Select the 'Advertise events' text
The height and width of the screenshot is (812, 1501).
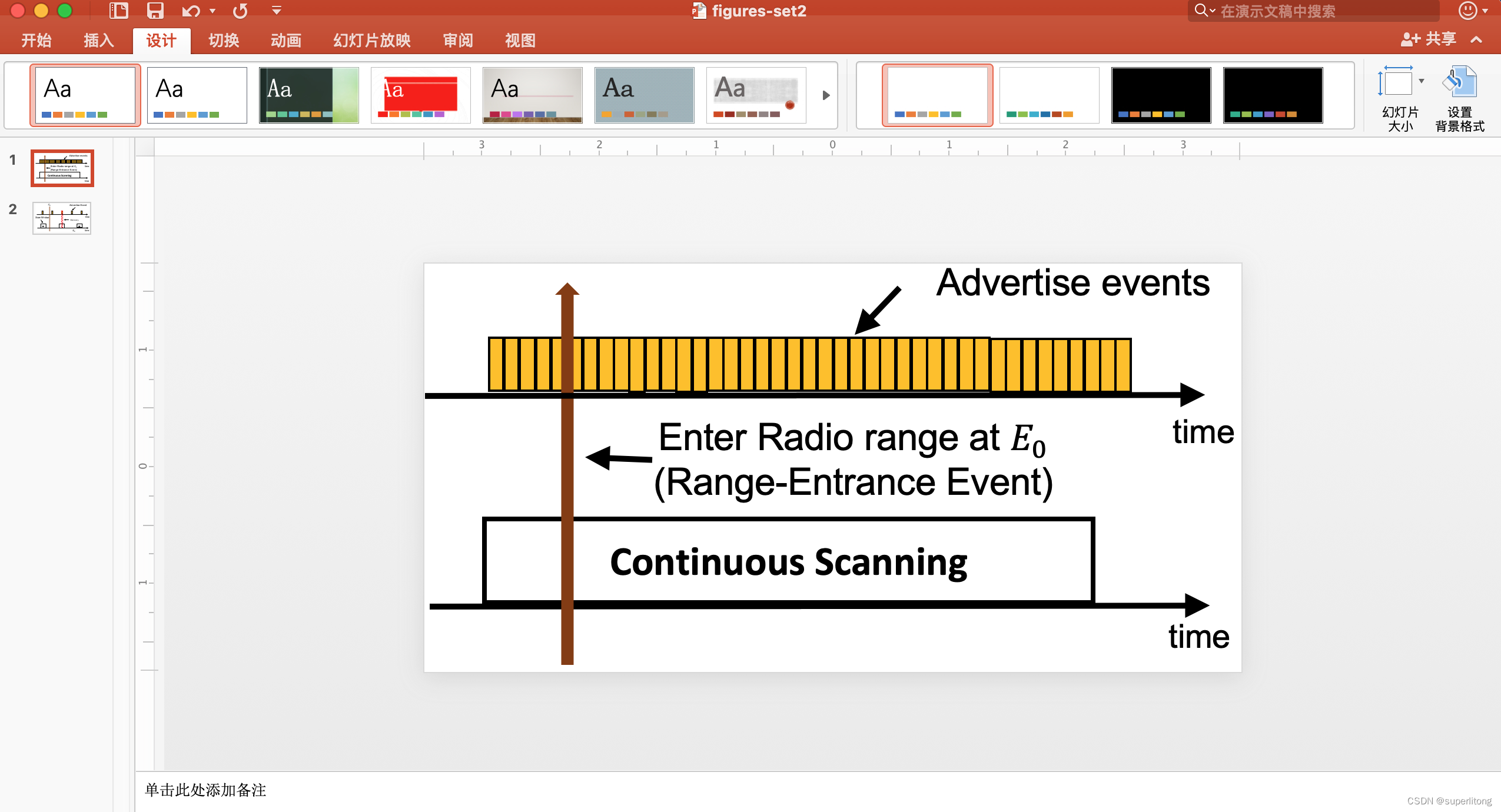pyautogui.click(x=1072, y=283)
